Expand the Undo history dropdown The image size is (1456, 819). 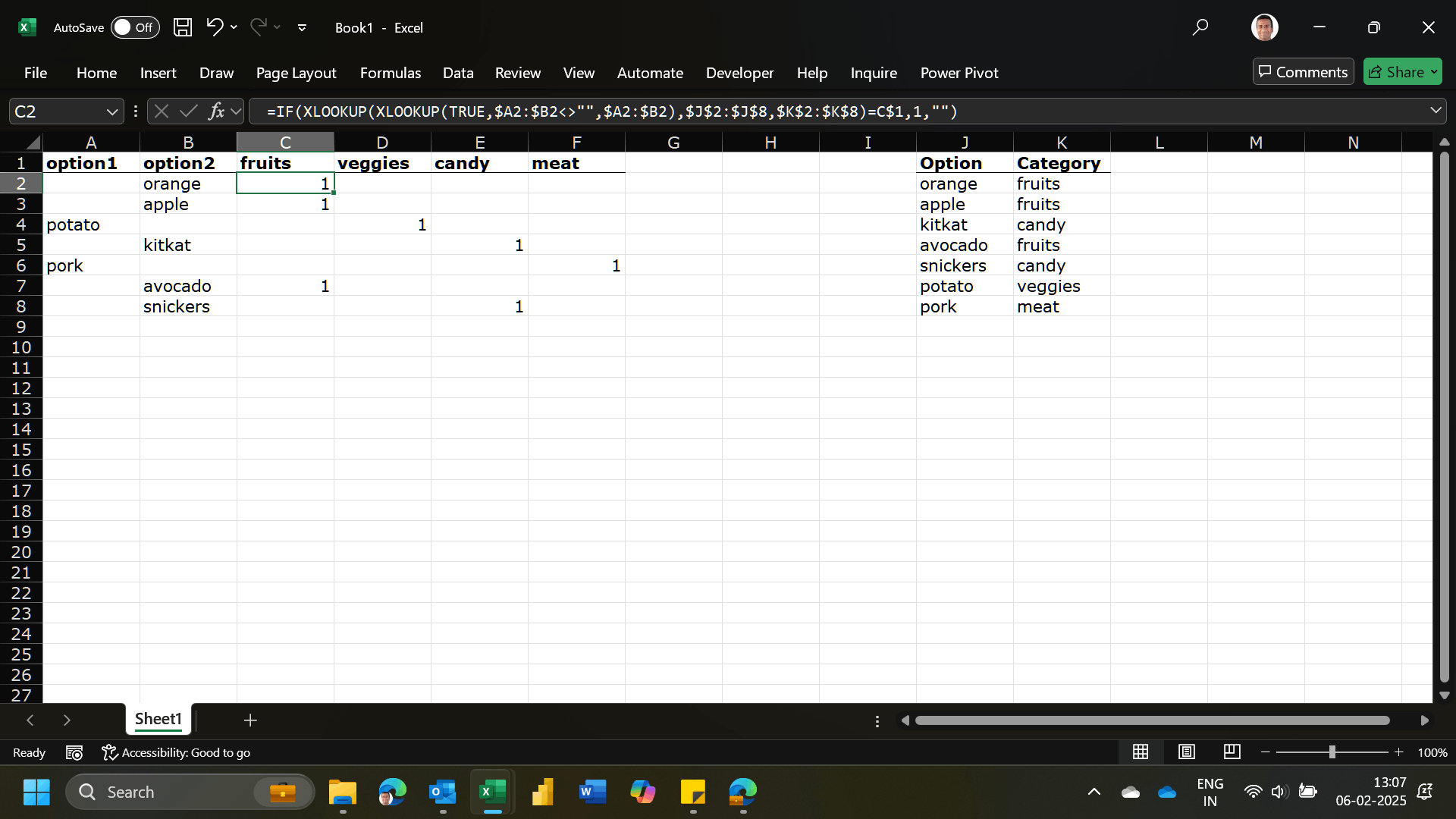(234, 27)
